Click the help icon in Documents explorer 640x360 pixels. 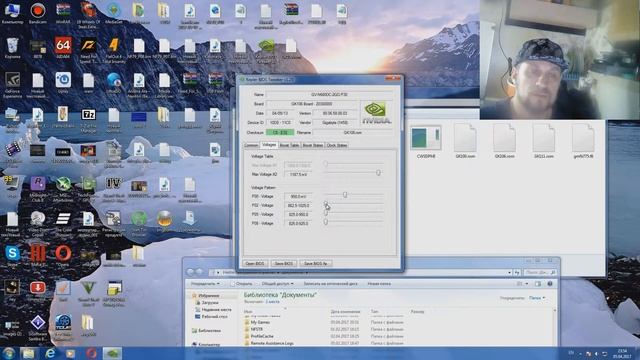pyautogui.click(x=550, y=284)
